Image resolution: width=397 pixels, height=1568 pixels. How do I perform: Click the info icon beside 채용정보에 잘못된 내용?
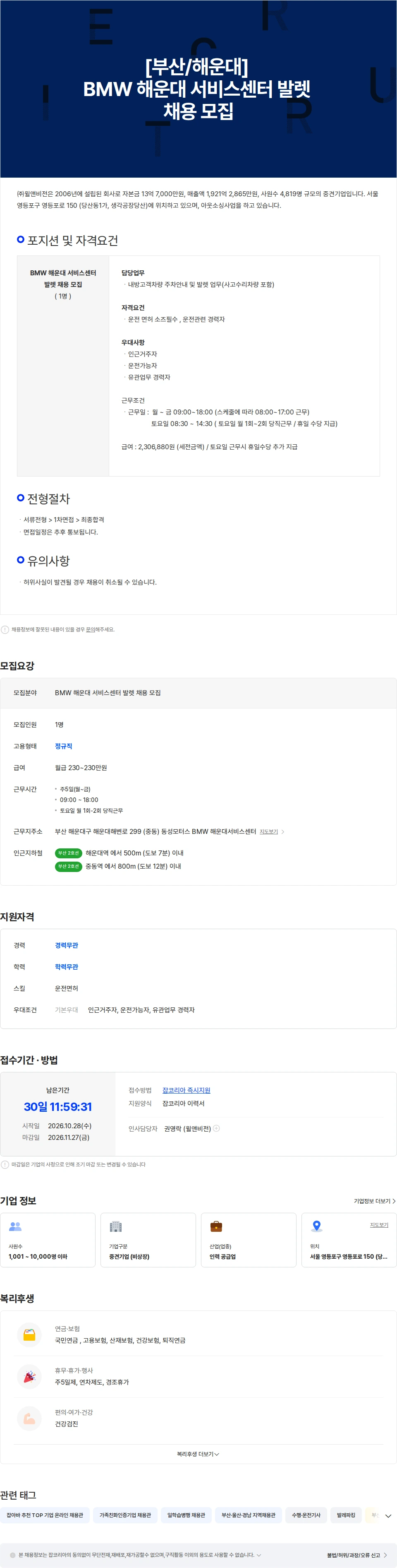[x=5, y=629]
